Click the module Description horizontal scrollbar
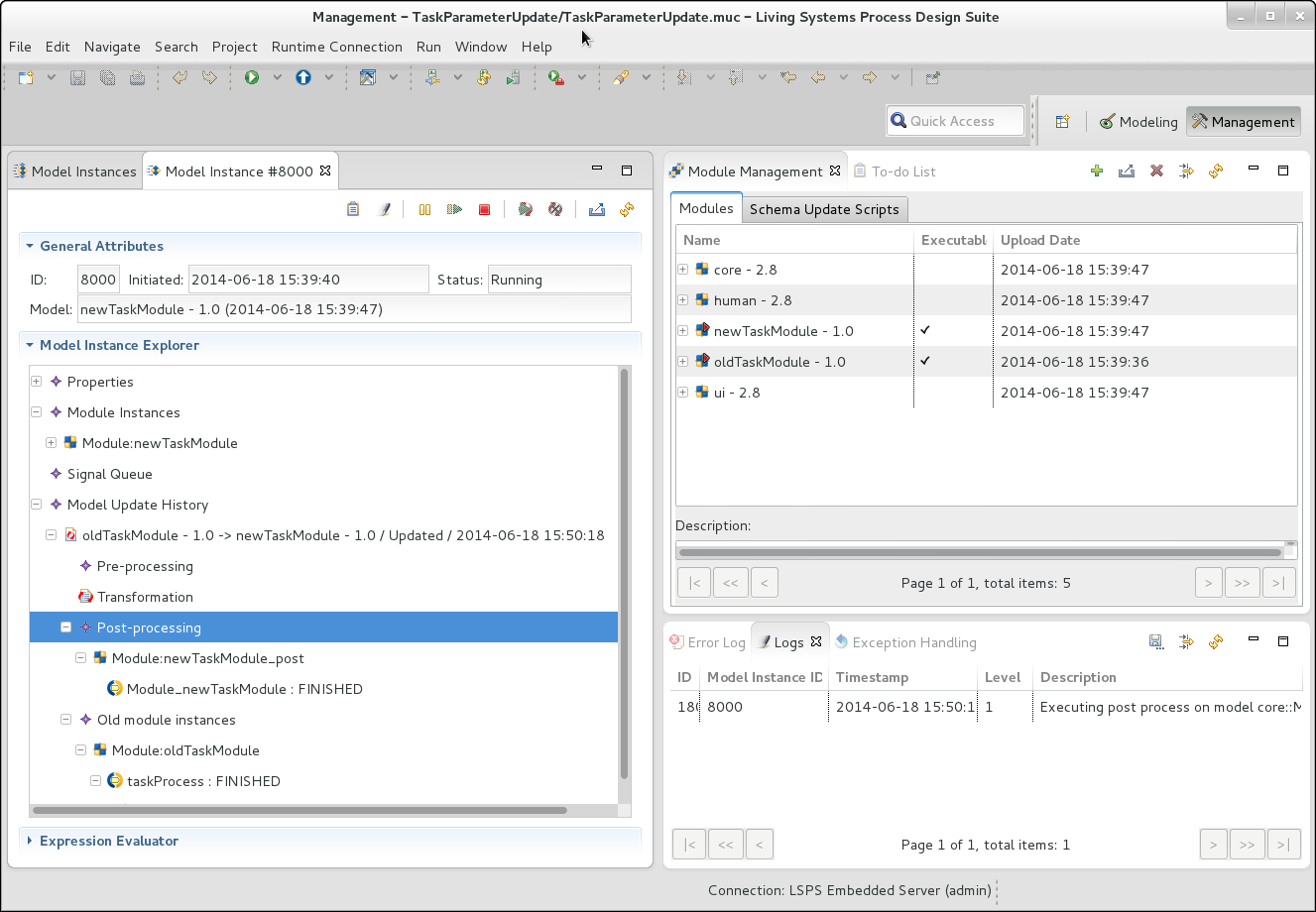Screen dimensions: 1316x912 (x=980, y=552)
